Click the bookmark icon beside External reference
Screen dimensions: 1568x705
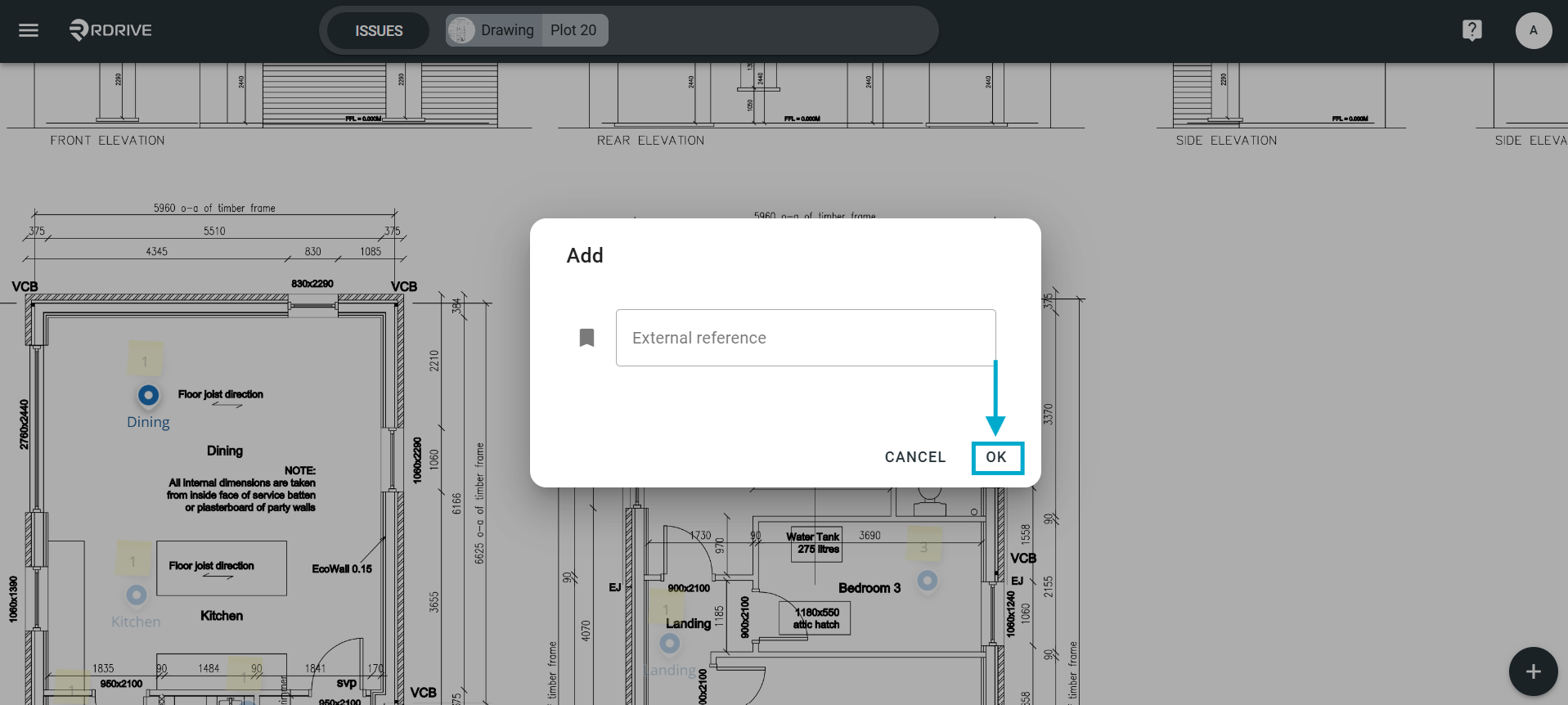pos(586,338)
